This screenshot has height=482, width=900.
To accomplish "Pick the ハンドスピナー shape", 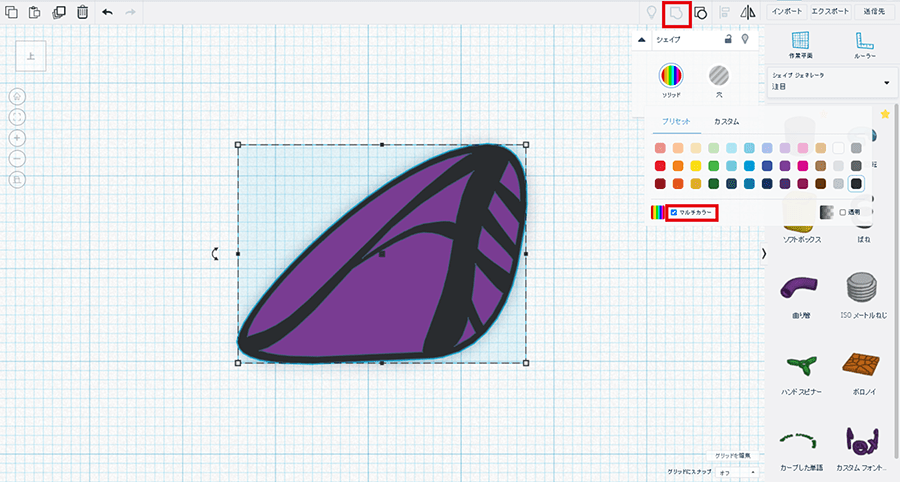I will [800, 373].
